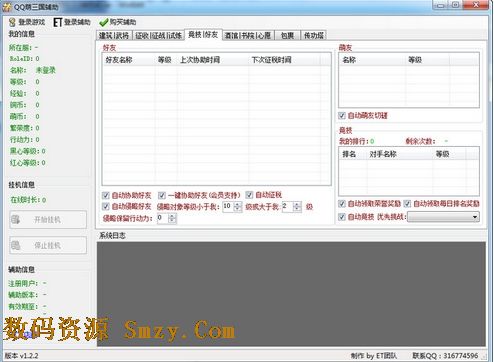
Task: Uncheck 自动领取荣誉奖励 option
Action: [x=342, y=203]
